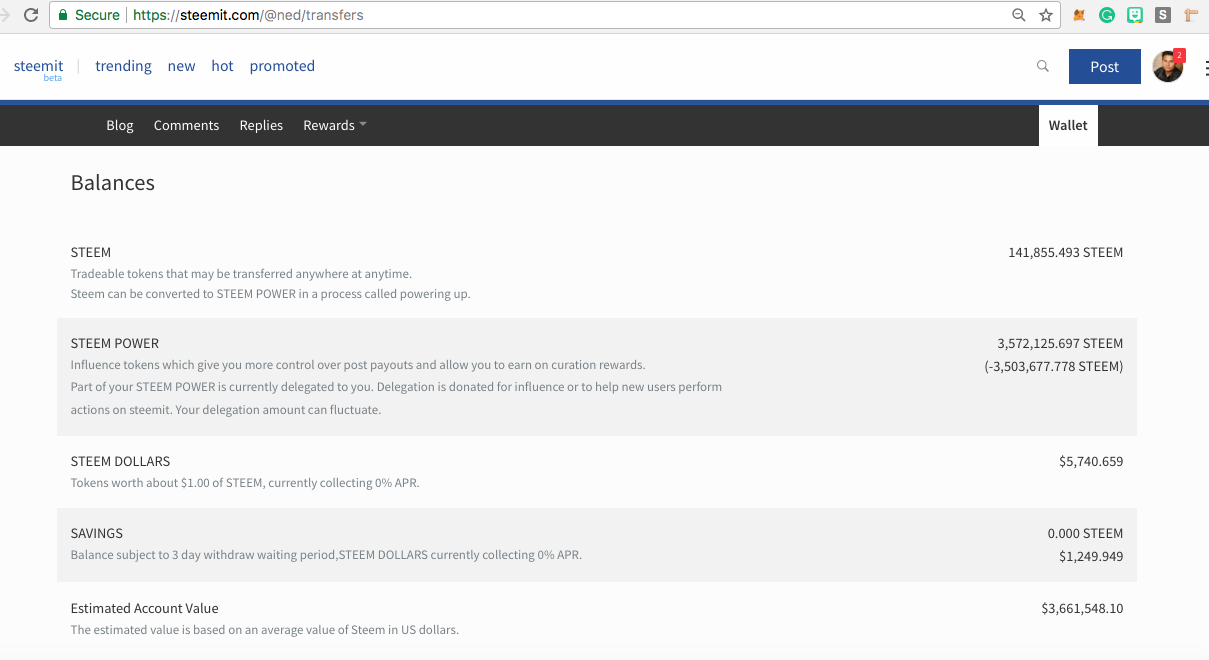Open the gray S extension icon
This screenshot has height=660, width=1209.
click(x=1163, y=15)
